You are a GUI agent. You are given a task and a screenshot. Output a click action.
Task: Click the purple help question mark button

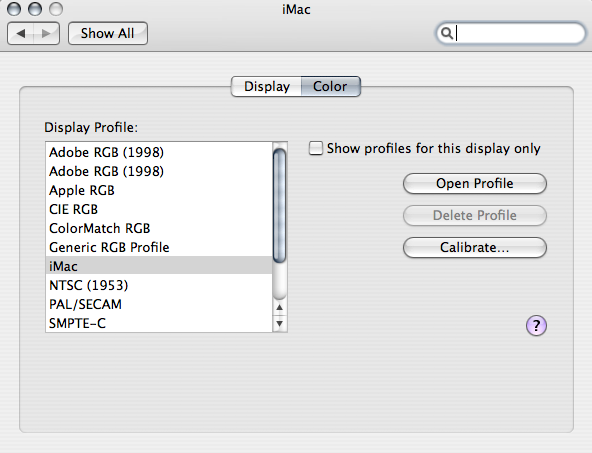[536, 325]
